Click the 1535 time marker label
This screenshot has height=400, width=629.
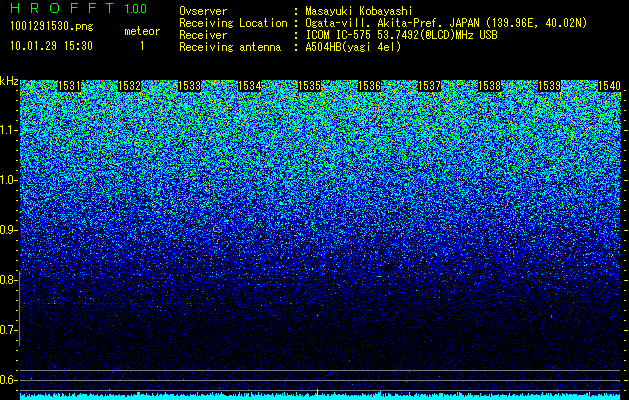[310, 86]
